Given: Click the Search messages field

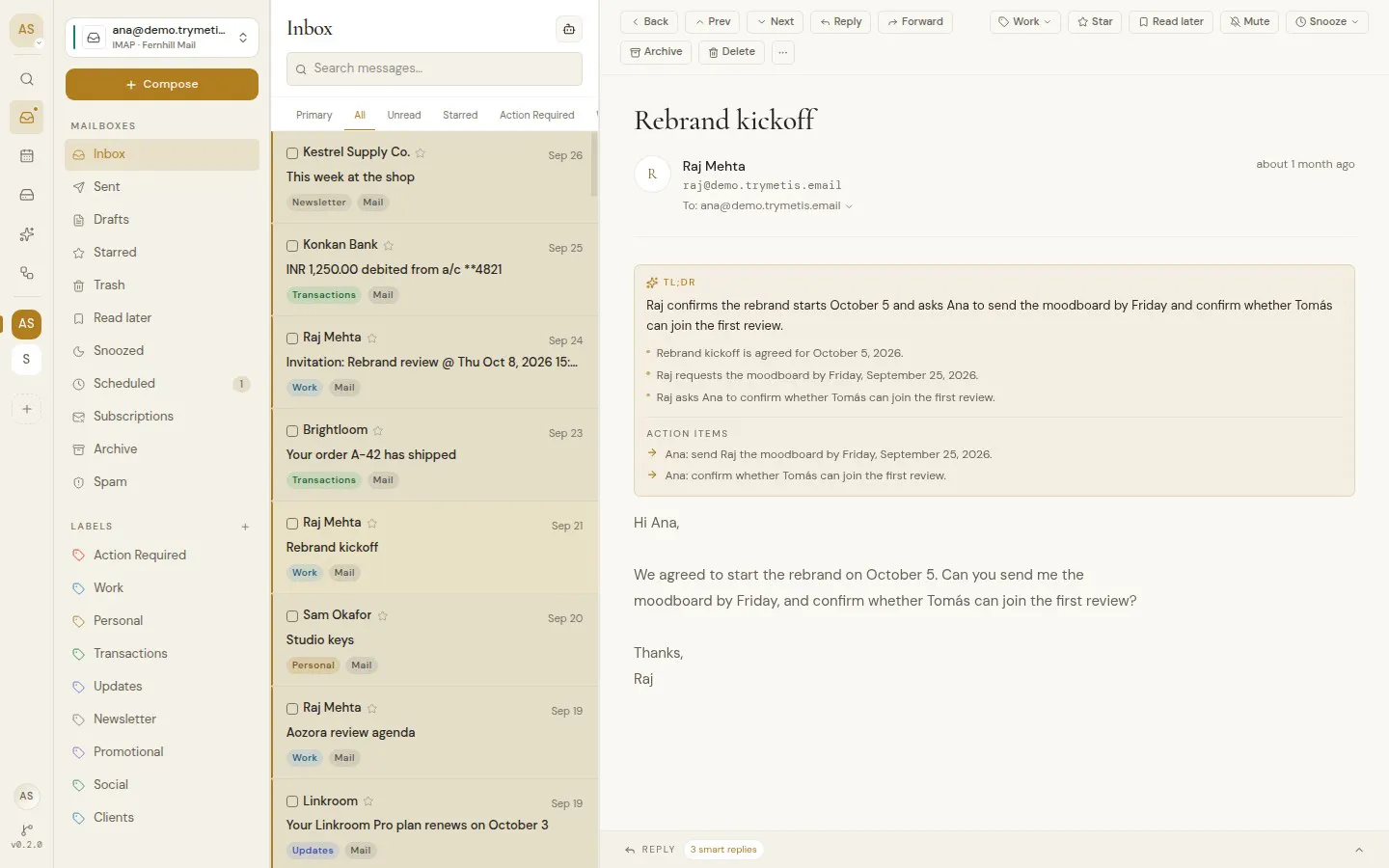Looking at the screenshot, I should pos(434,68).
